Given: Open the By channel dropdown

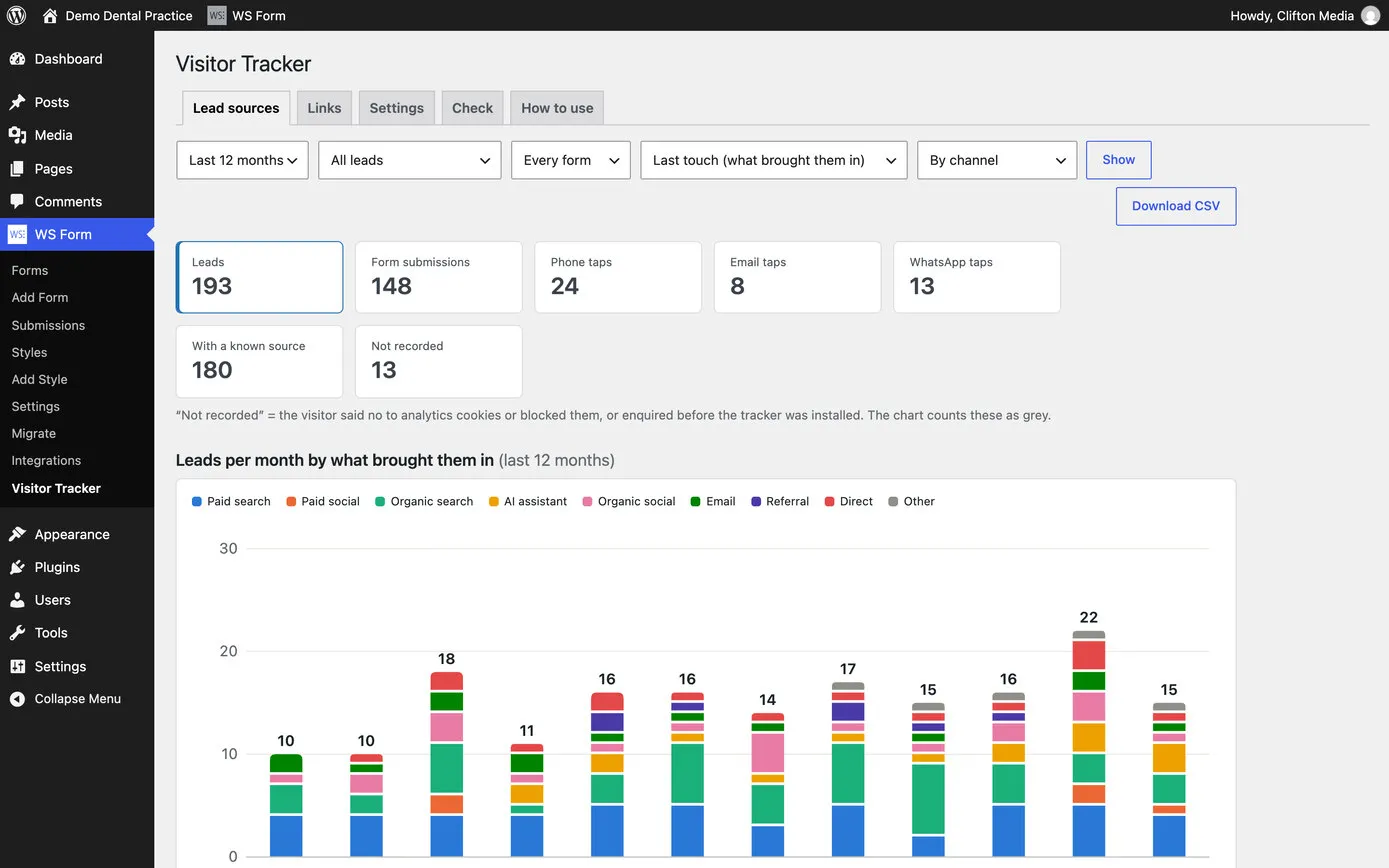Looking at the screenshot, I should [x=997, y=160].
